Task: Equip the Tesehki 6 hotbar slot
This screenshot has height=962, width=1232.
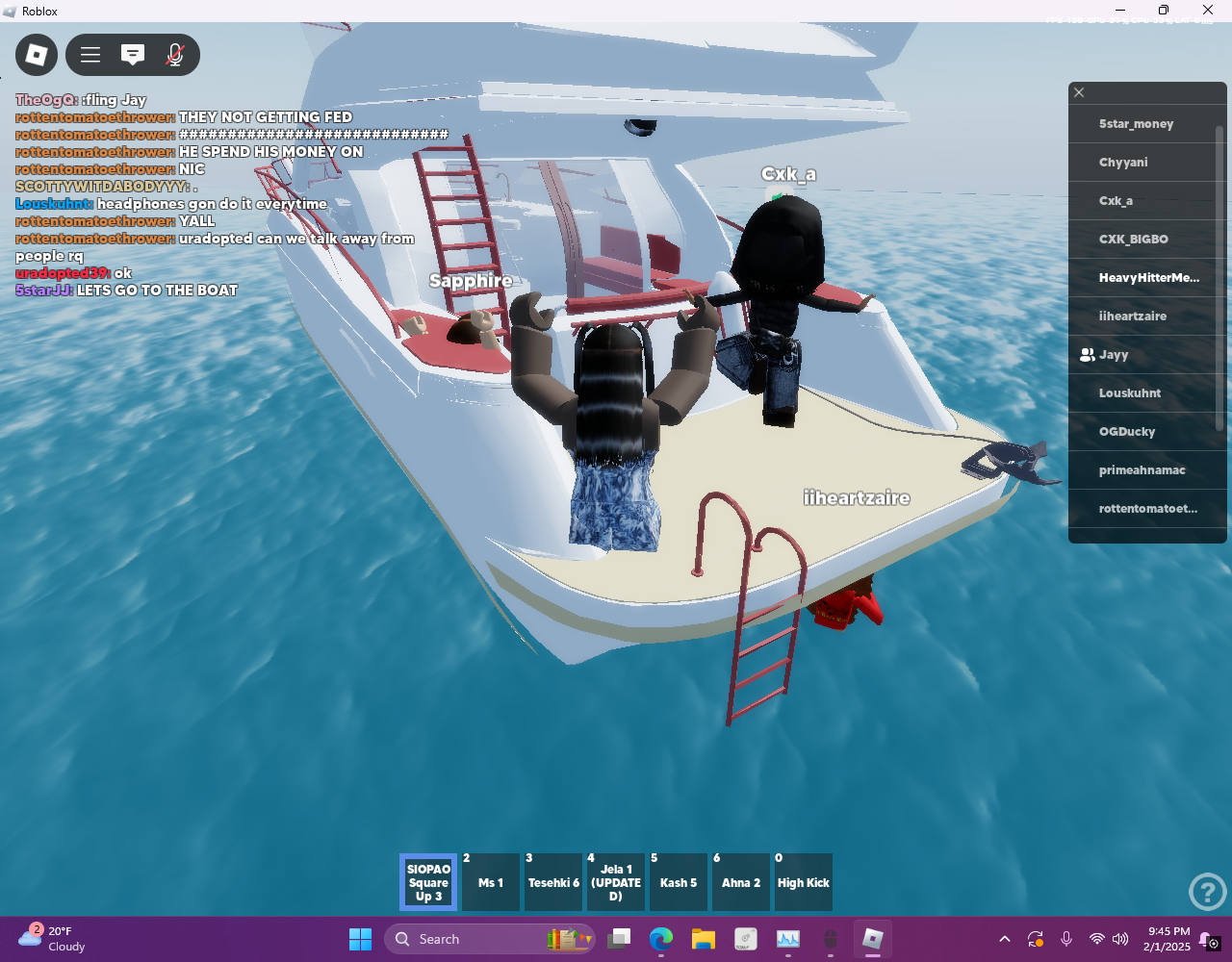Action: 553,882
